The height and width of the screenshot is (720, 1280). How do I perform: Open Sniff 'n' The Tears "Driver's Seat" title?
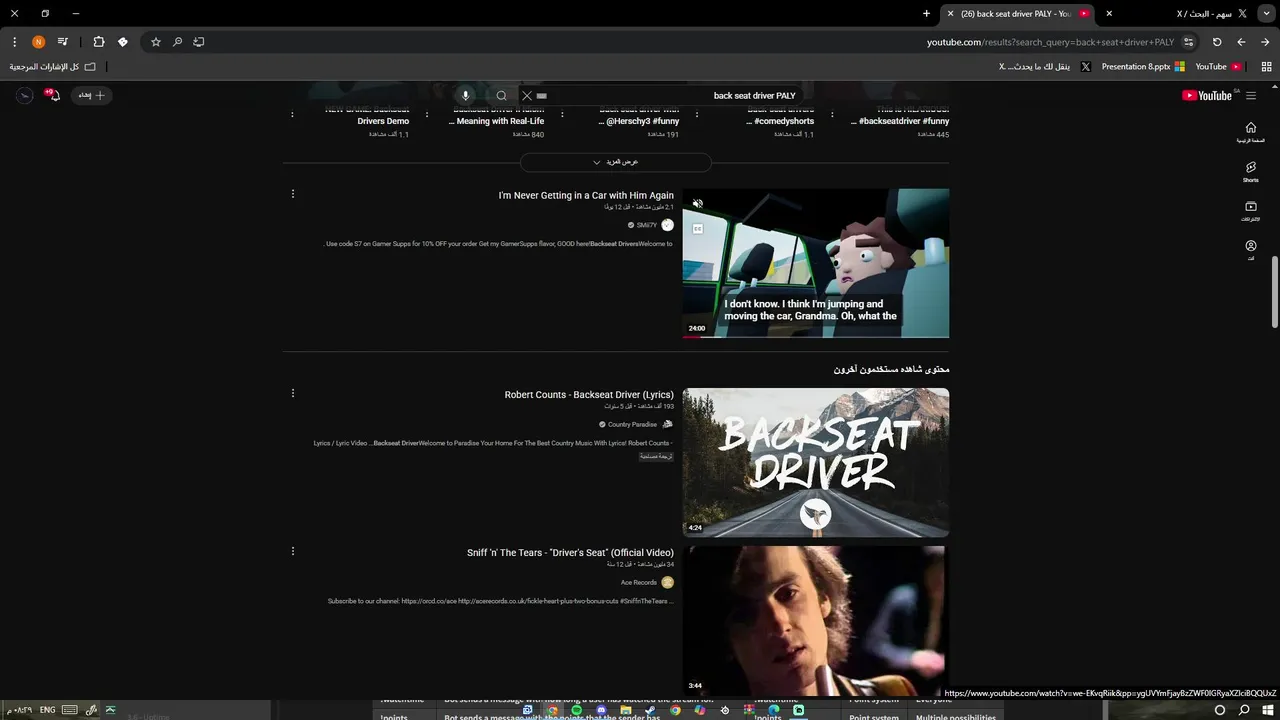570,553
